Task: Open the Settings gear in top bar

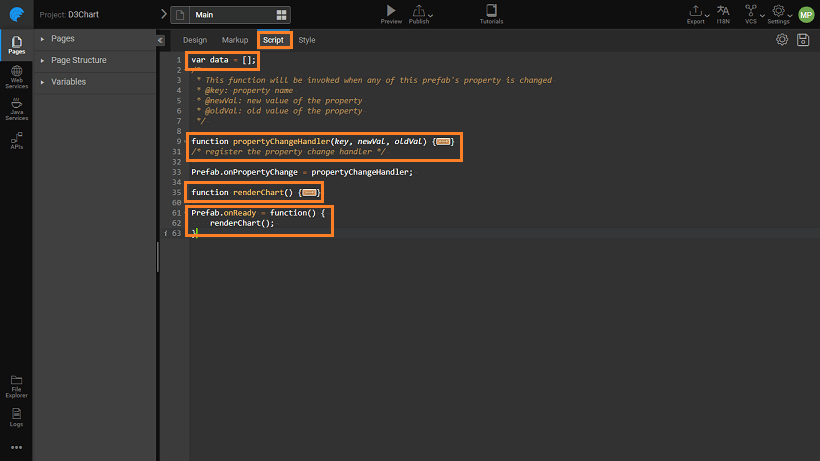Action: pos(779,13)
